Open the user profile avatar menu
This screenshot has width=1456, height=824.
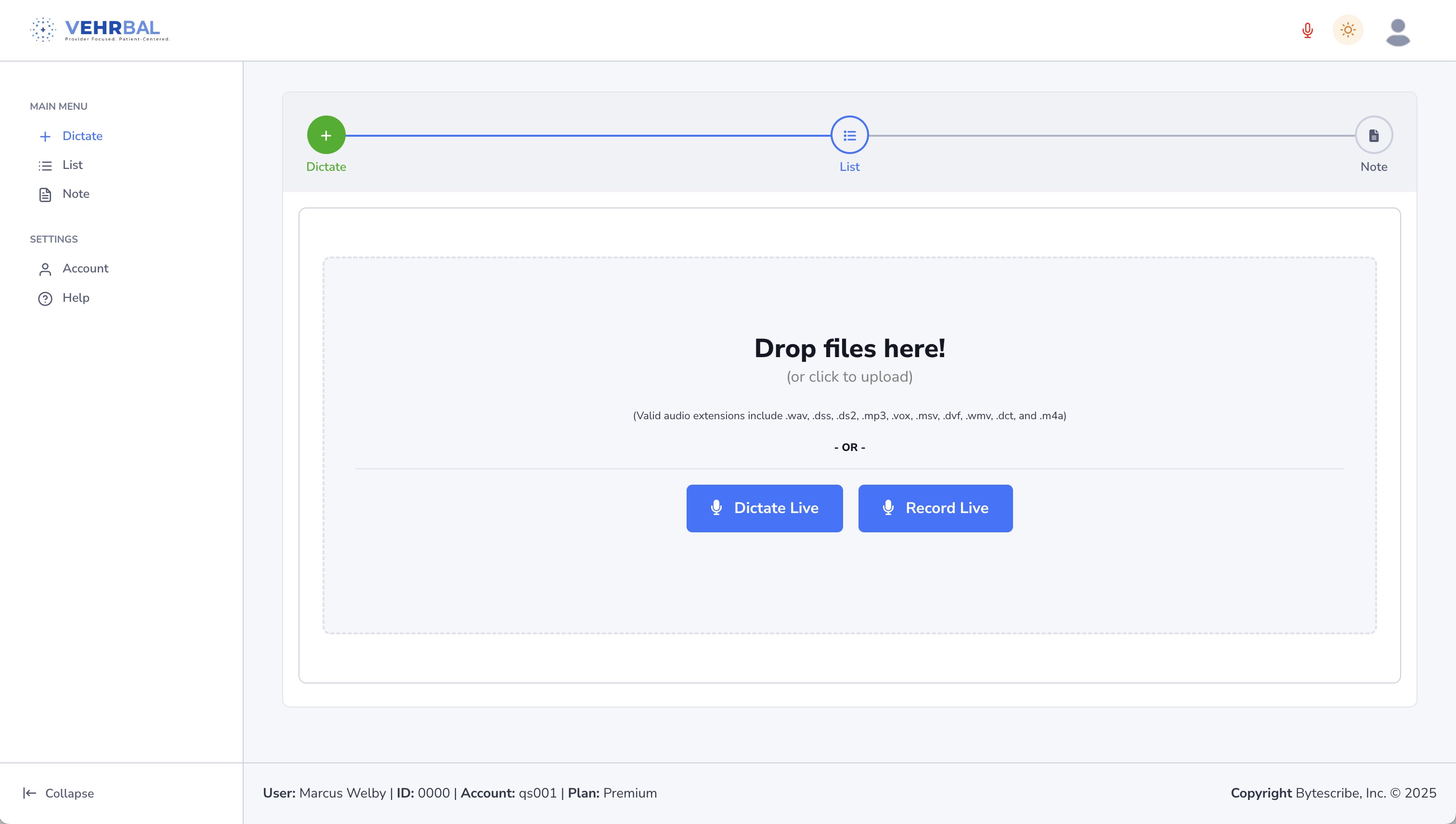click(1398, 32)
